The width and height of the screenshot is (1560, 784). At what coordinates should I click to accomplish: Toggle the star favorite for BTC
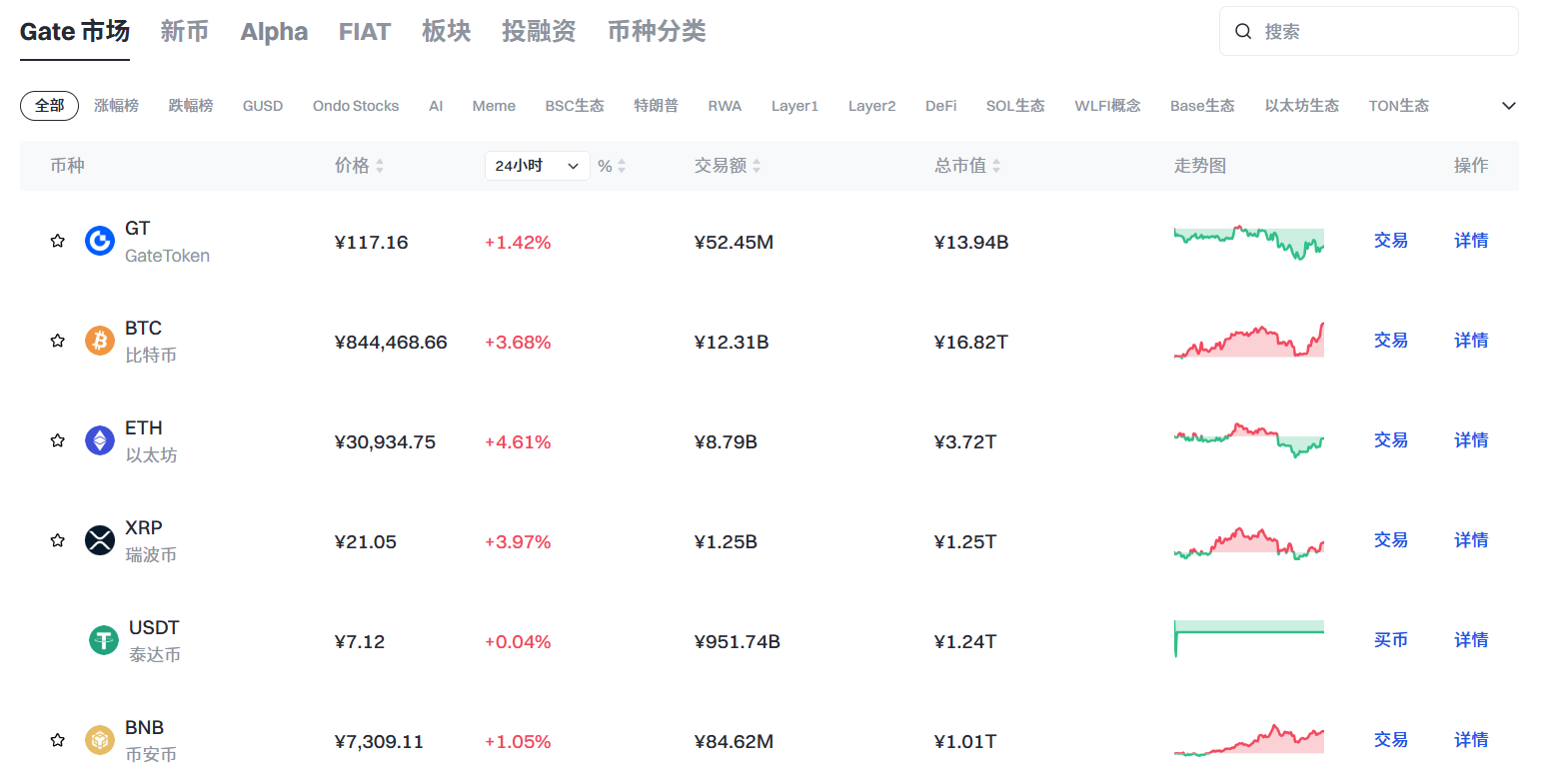click(58, 341)
